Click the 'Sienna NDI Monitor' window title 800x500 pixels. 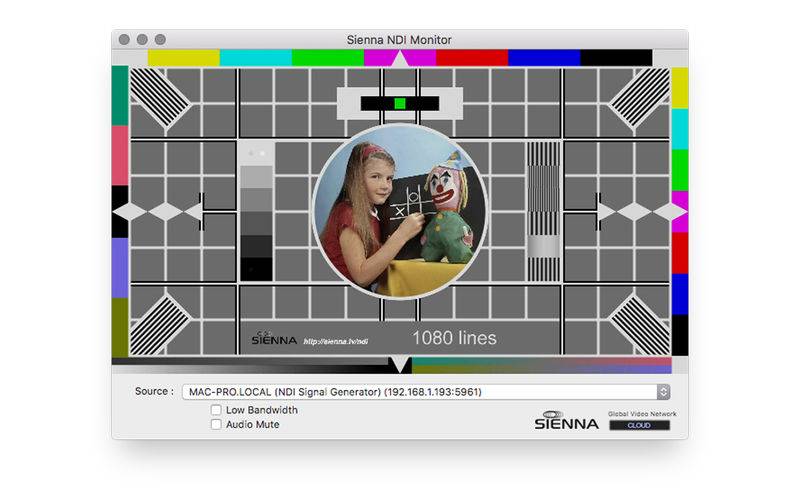click(399, 39)
